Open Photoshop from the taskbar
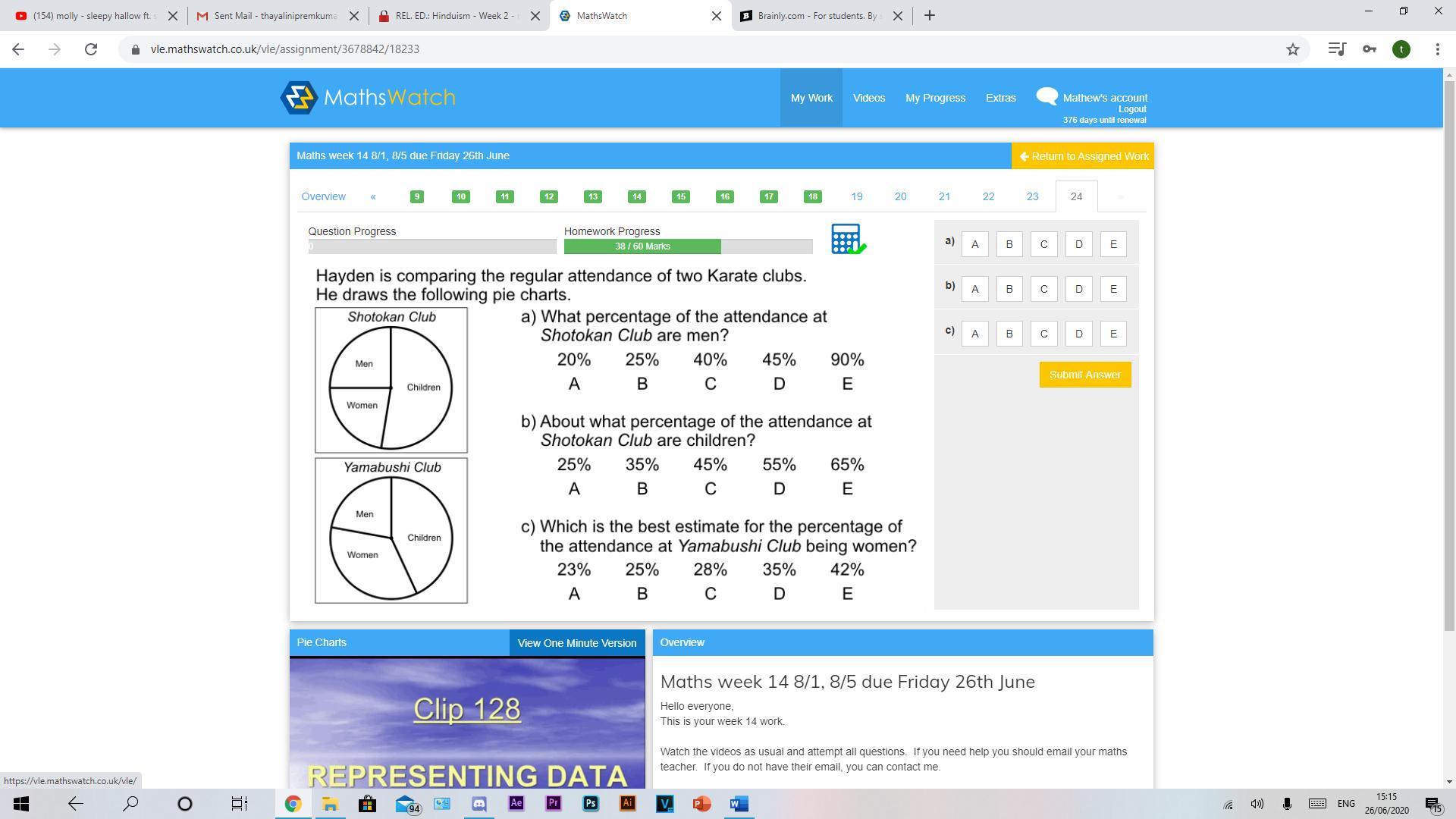Image resolution: width=1456 pixels, height=819 pixels. (x=591, y=804)
